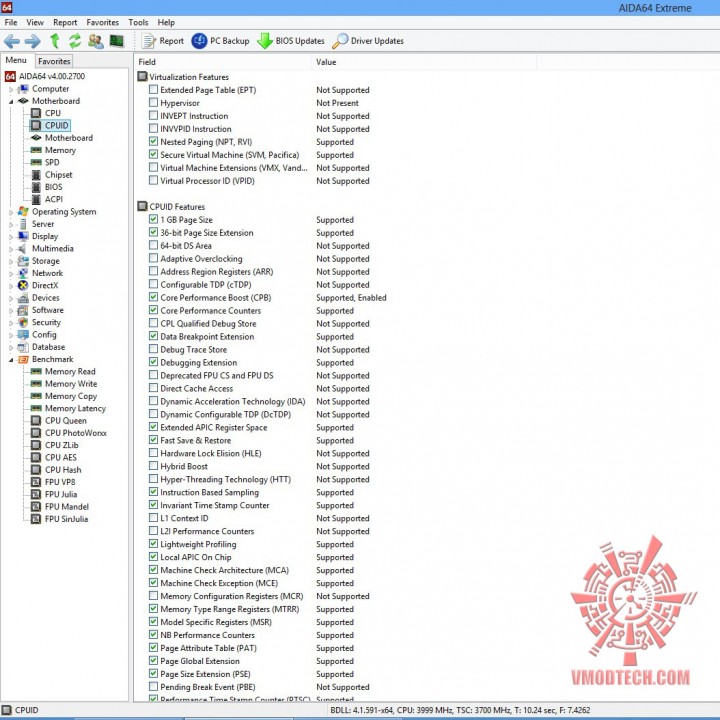The width and height of the screenshot is (720, 720).
Task: Select the Virtualization Features group header
Action: tap(189, 77)
